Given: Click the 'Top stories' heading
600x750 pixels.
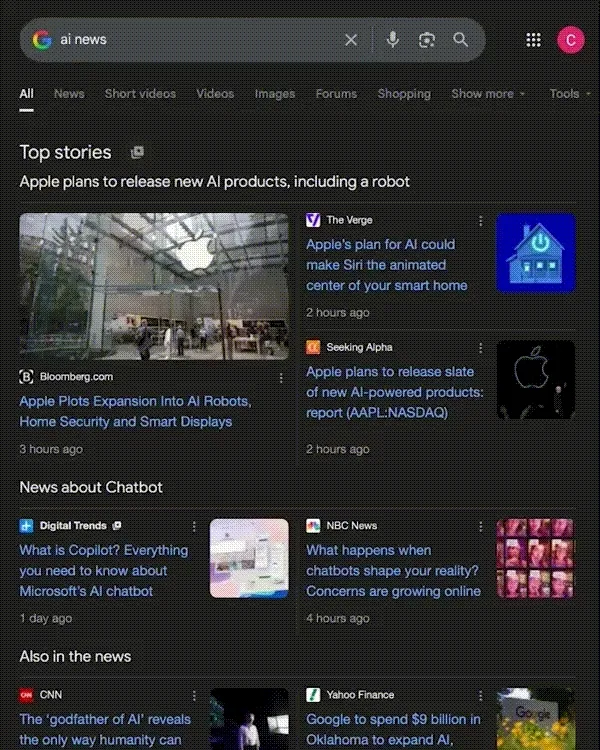Looking at the screenshot, I should 65,153.
